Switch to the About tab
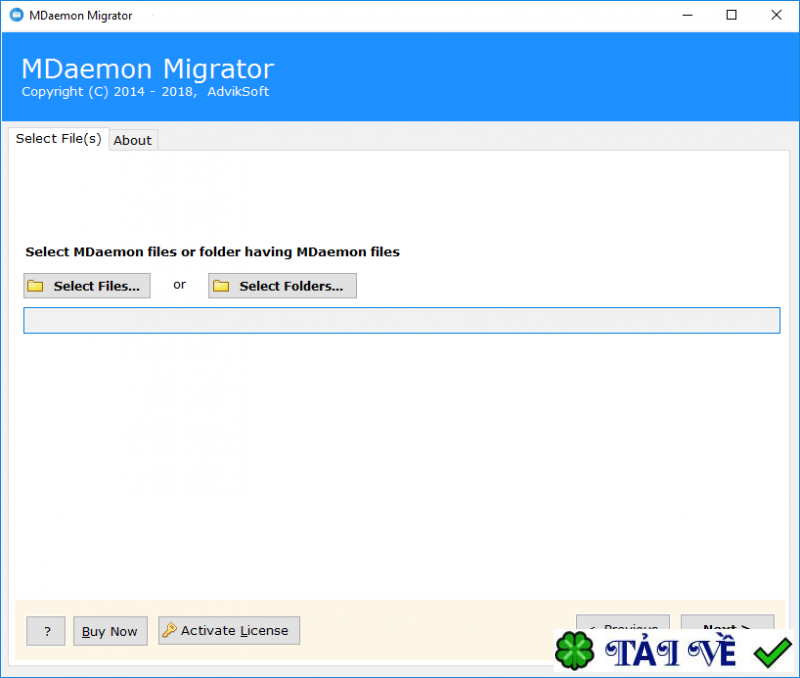The image size is (800, 678). pyautogui.click(x=133, y=140)
